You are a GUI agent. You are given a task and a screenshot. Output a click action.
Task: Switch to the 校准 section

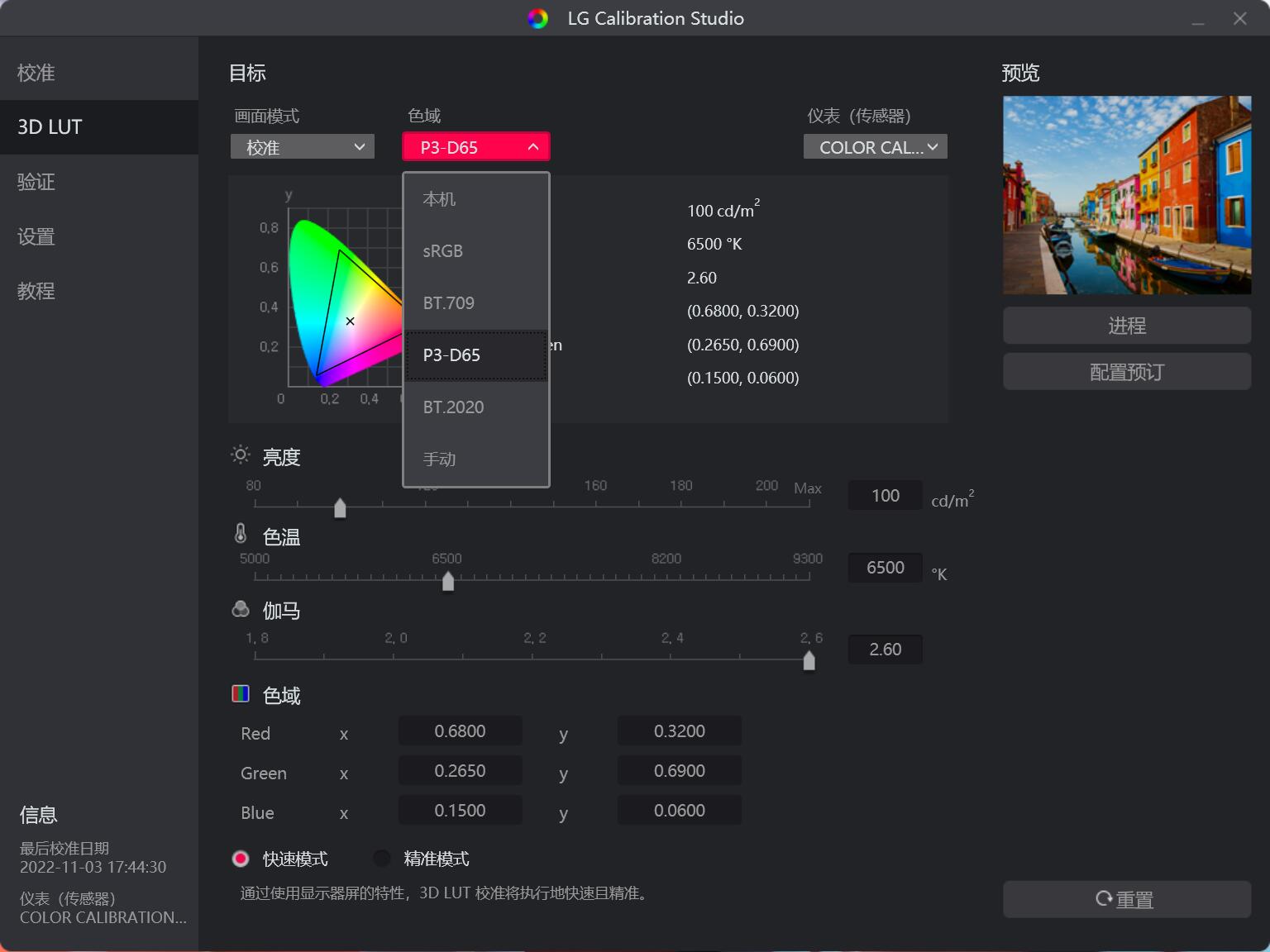point(36,72)
